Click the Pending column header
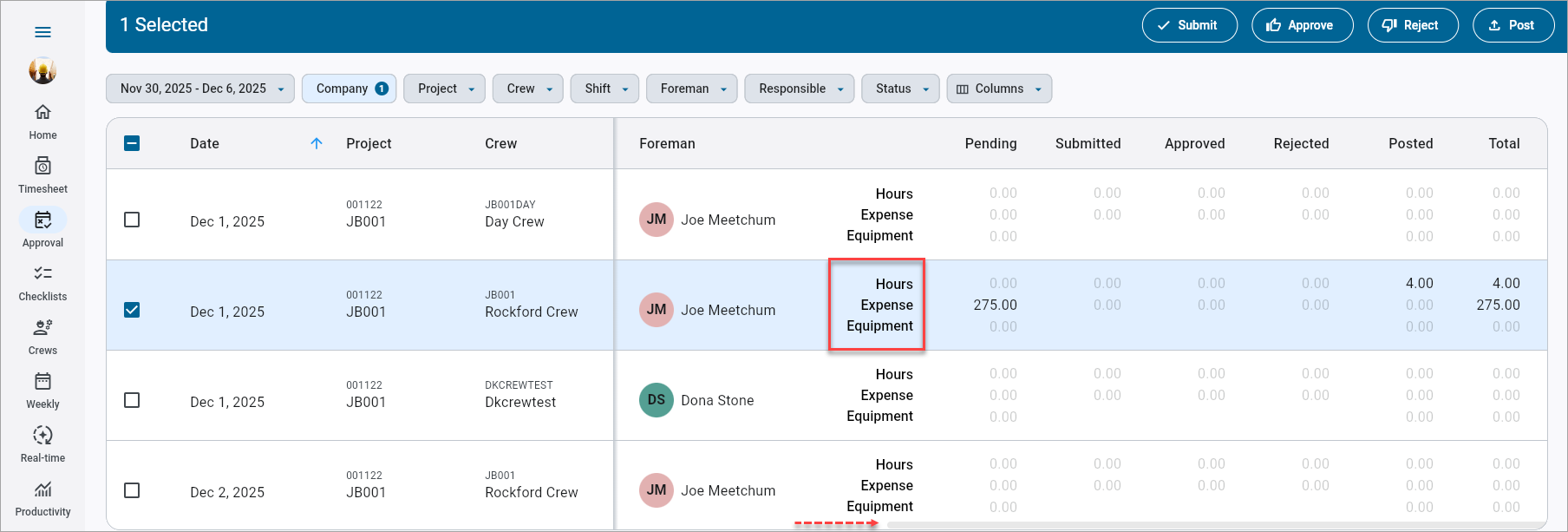The height and width of the screenshot is (532, 1568). point(990,144)
